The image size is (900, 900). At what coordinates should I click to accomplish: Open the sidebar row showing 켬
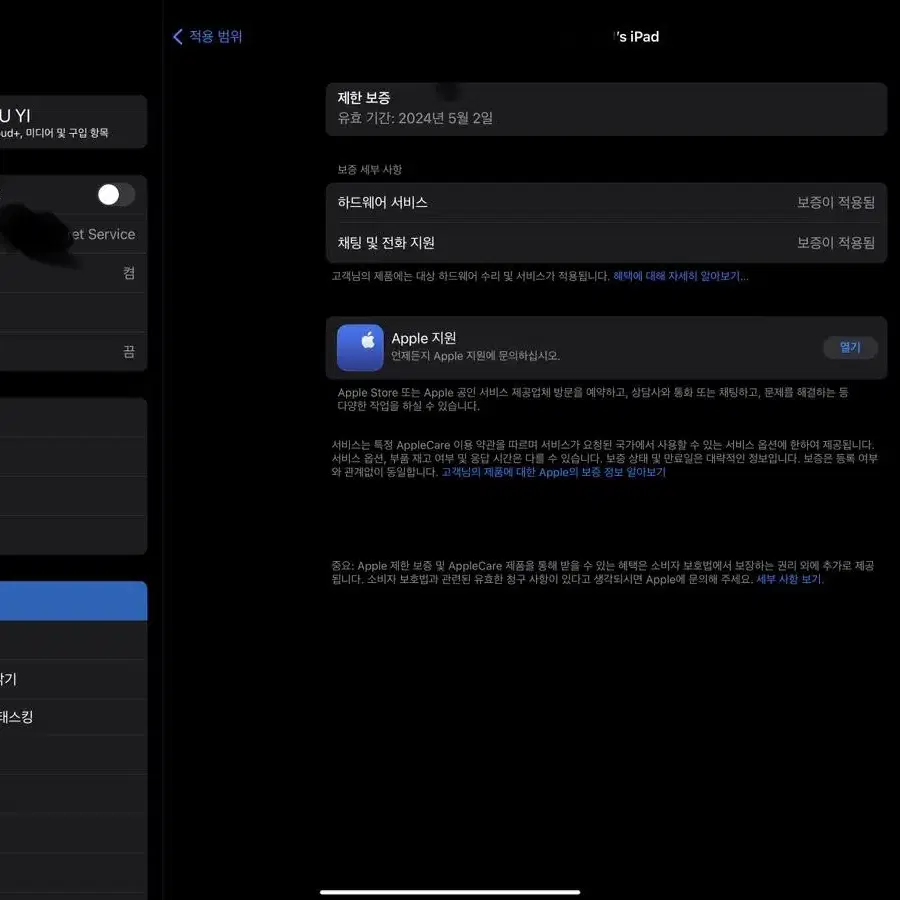tap(73, 273)
